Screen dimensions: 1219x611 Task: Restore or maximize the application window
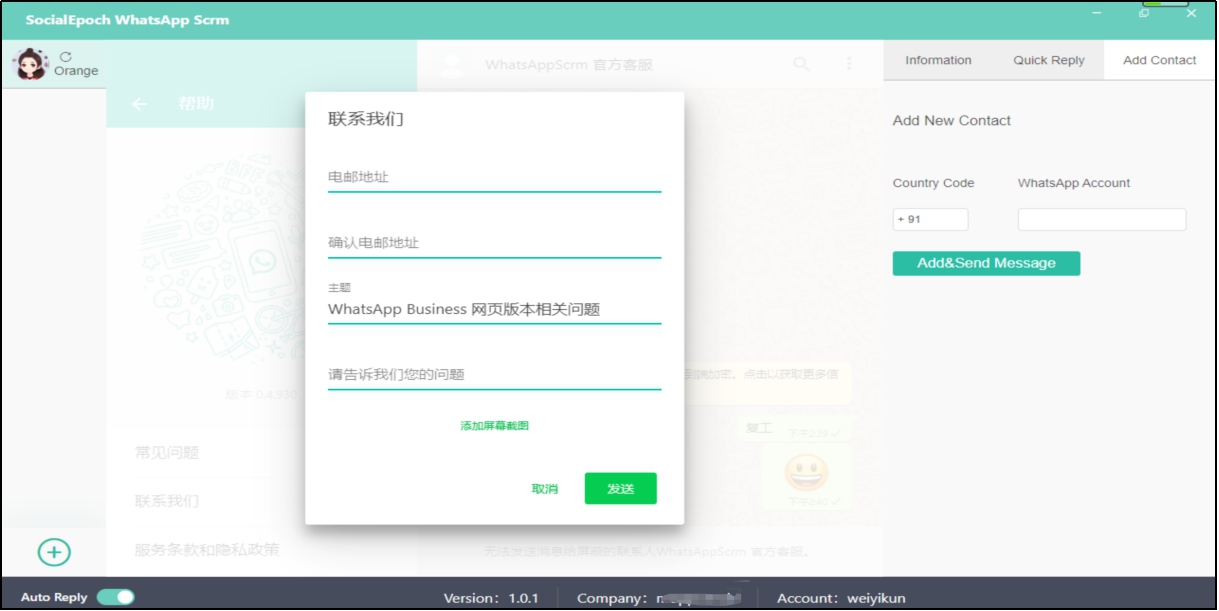pyautogui.click(x=1144, y=13)
